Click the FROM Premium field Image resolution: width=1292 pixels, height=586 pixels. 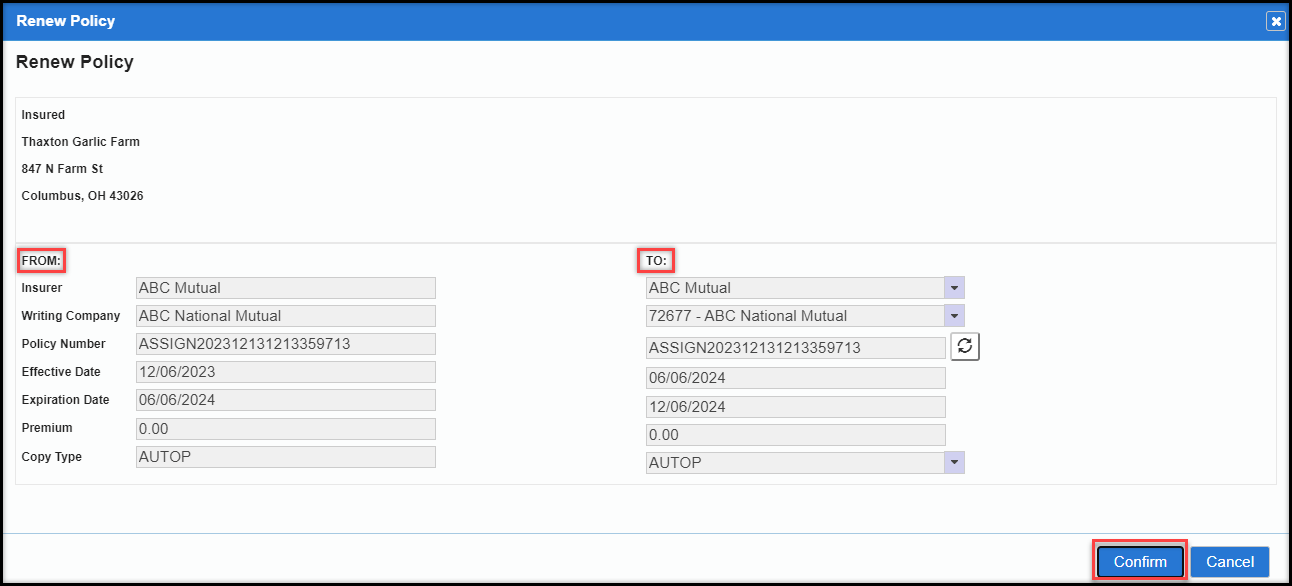pyautogui.click(x=285, y=429)
